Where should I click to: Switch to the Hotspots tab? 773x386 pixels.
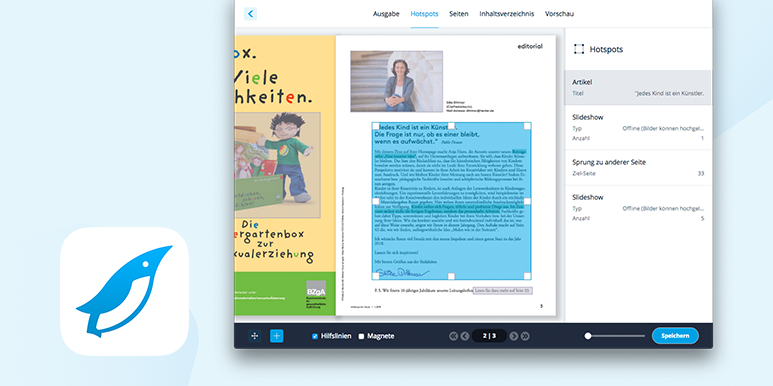click(424, 14)
